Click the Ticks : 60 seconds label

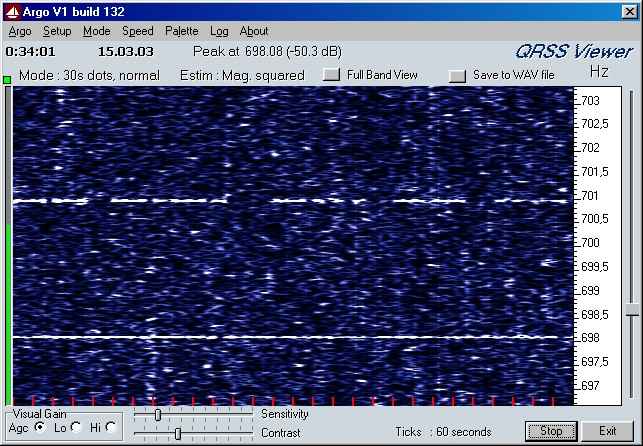(x=443, y=432)
